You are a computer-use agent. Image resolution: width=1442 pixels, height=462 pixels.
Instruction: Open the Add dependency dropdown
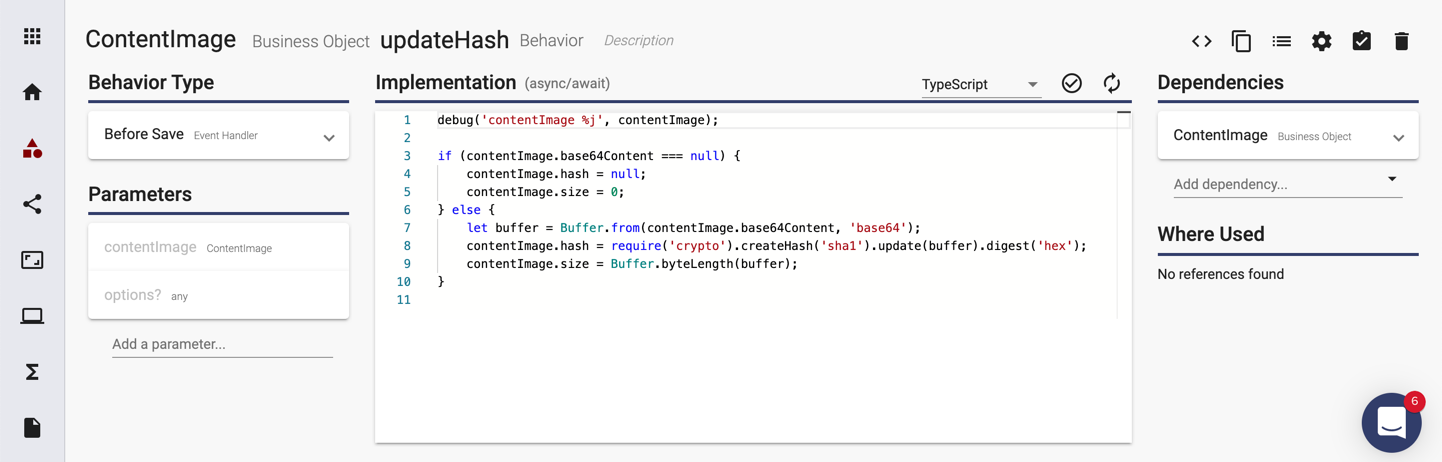(1288, 184)
